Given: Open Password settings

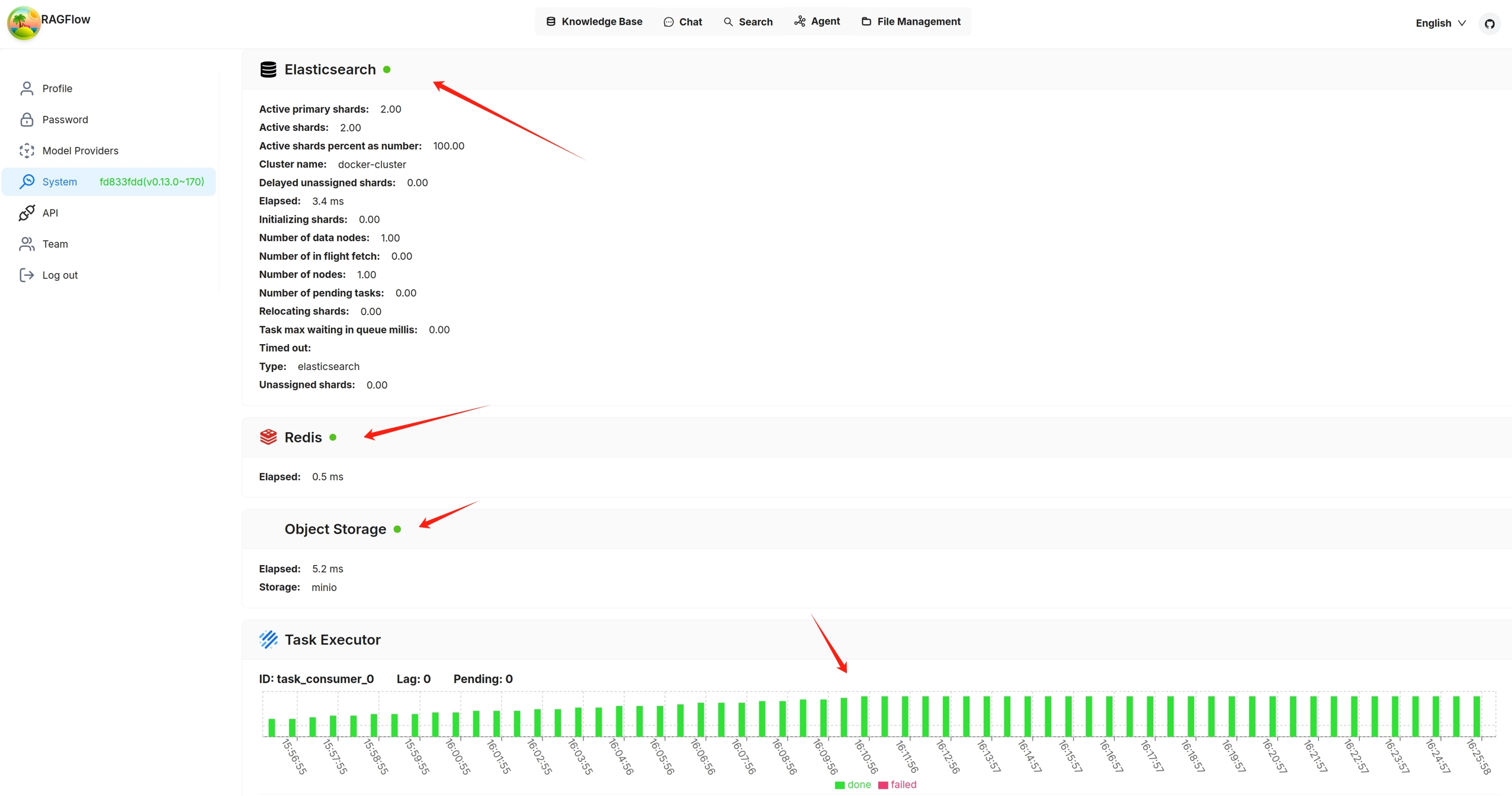Looking at the screenshot, I should [109, 120].
